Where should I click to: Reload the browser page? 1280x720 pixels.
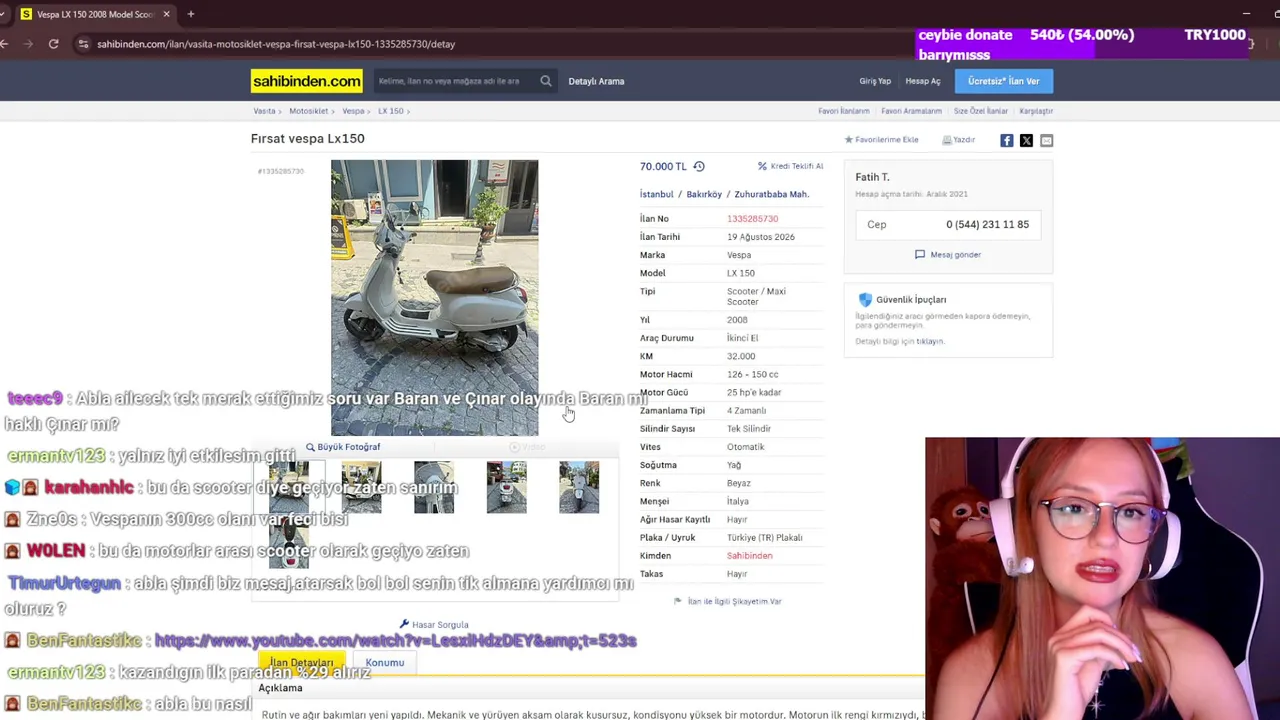coord(53,44)
